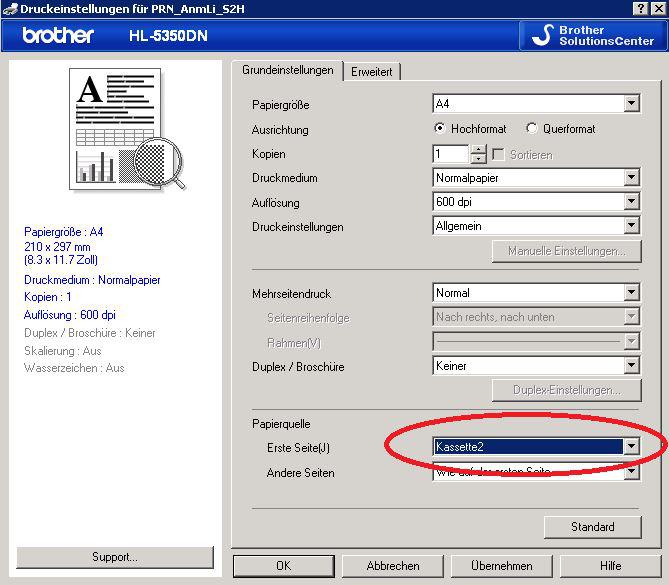The height and width of the screenshot is (585, 669).
Task: Click the Standard button
Action: pyautogui.click(x=593, y=527)
